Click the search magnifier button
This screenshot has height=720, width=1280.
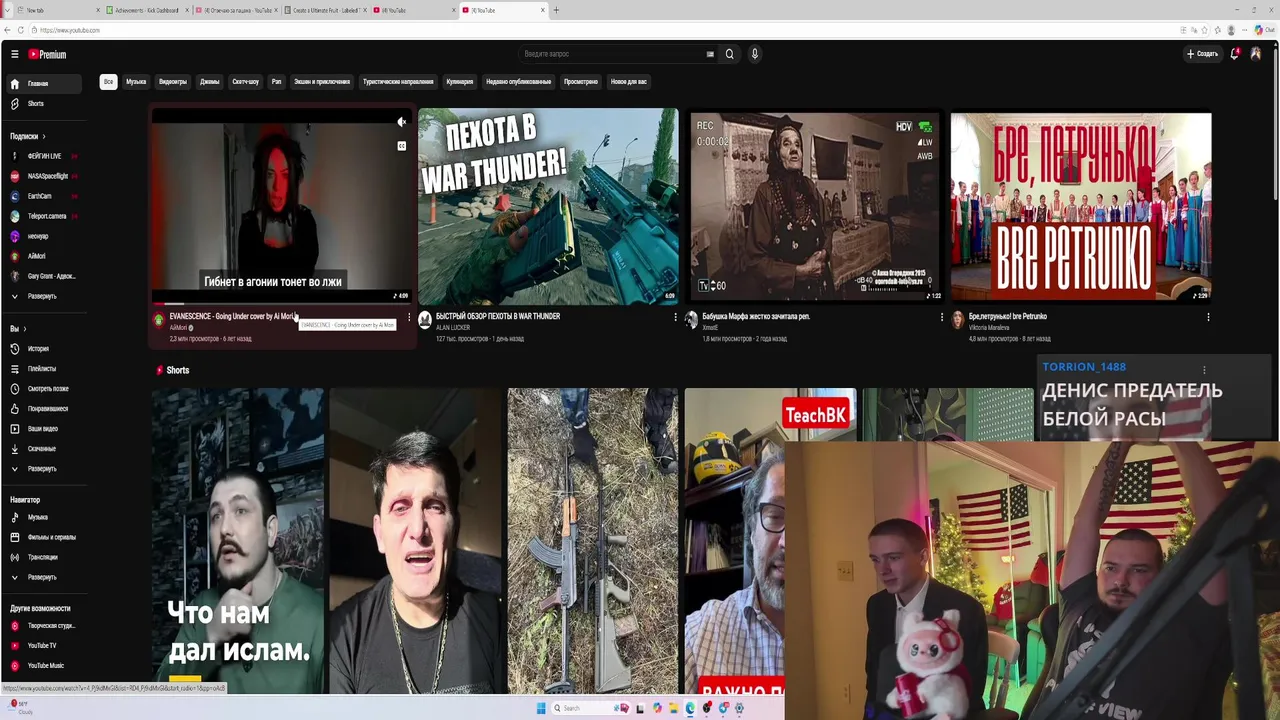[x=729, y=54]
